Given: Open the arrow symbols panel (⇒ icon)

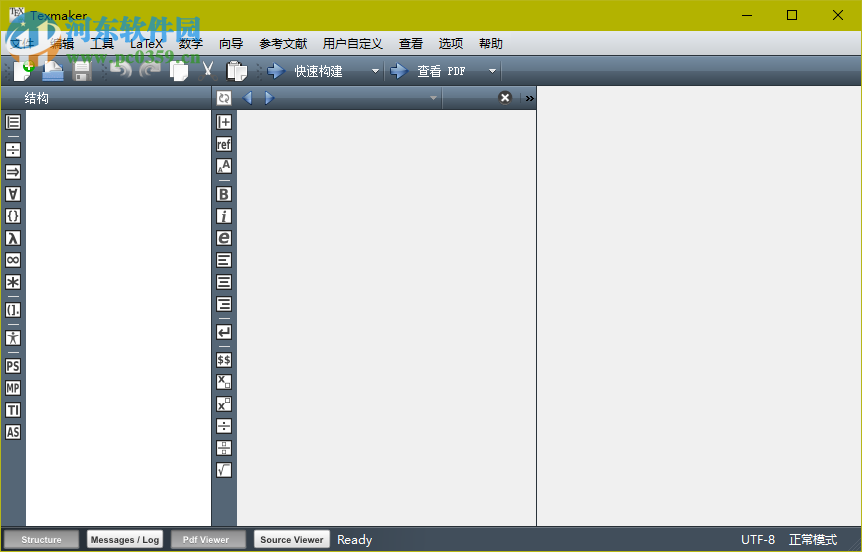Looking at the screenshot, I should click(x=13, y=172).
